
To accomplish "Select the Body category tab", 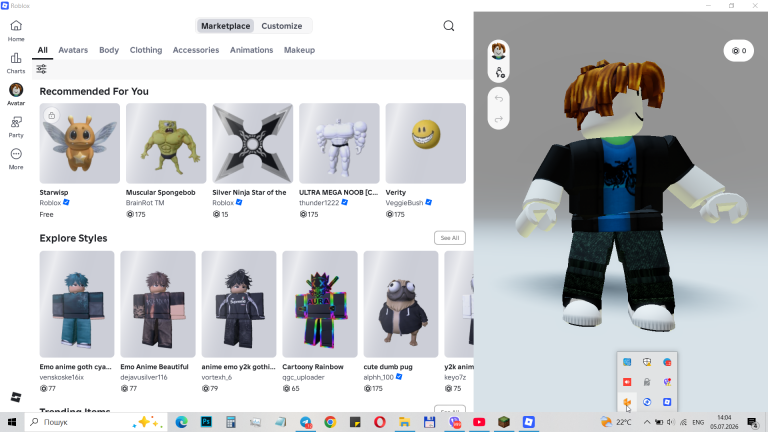I will (x=109, y=50).
